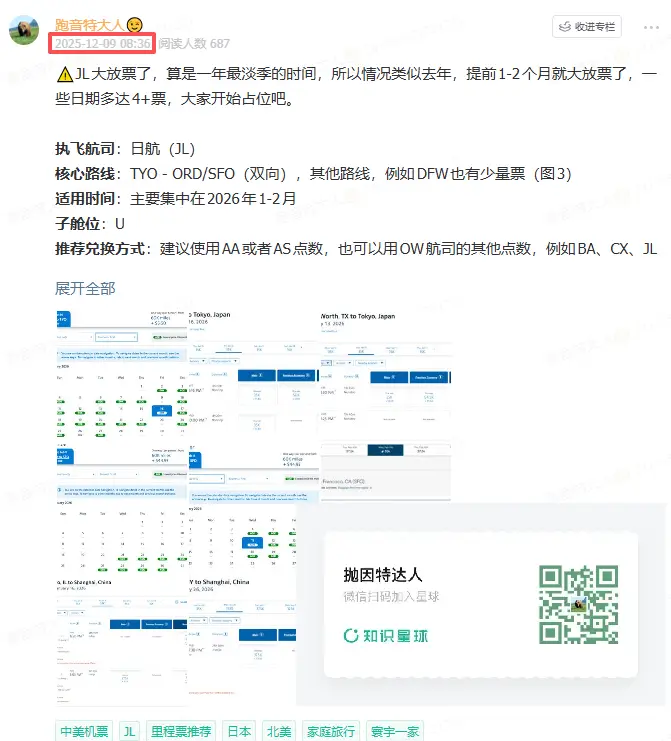Click the 收进专栏 button
Viewport: 671px width, 741px height.
click(586, 27)
